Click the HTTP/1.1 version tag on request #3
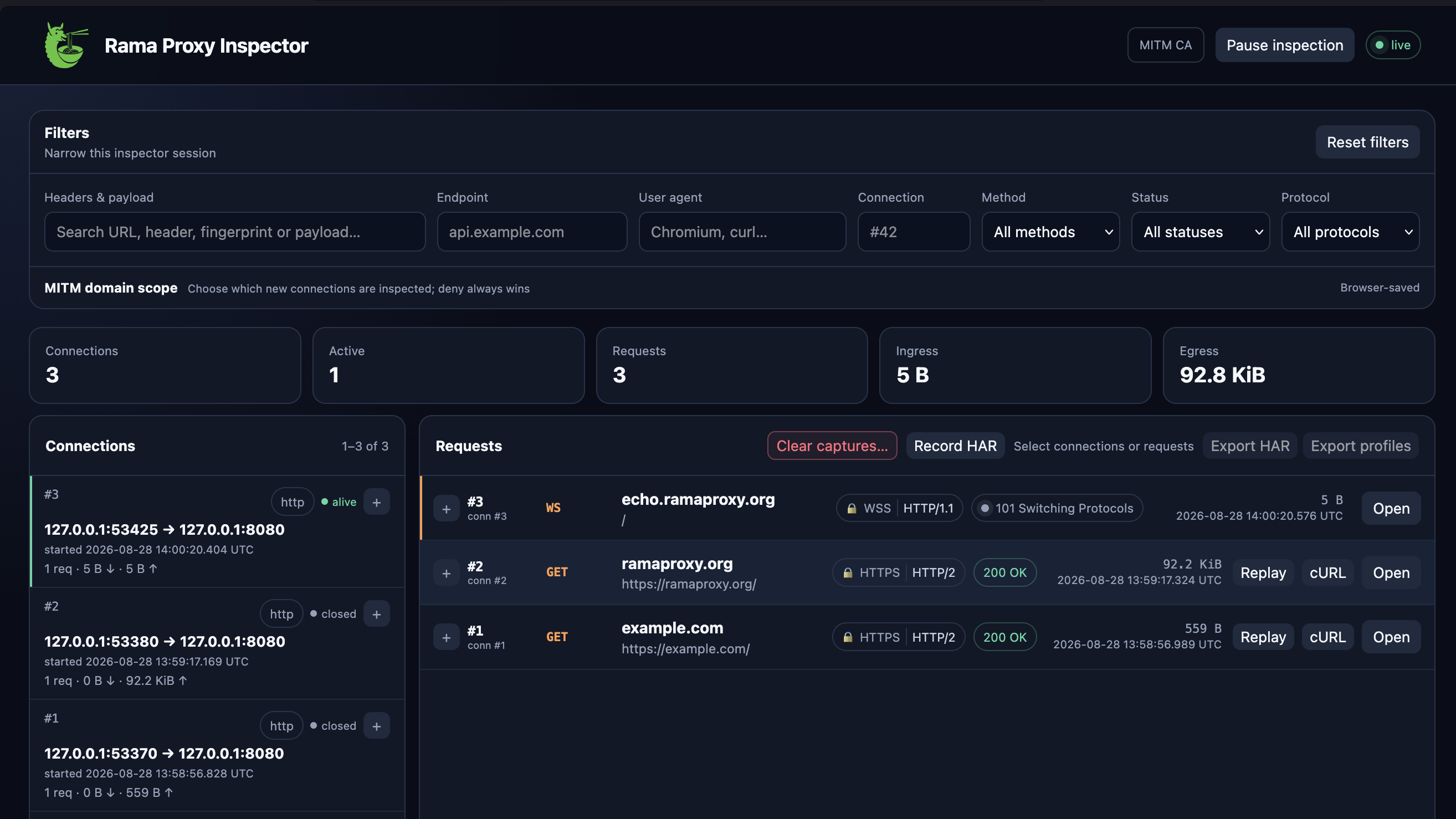This screenshot has width=1456, height=819. click(x=928, y=508)
